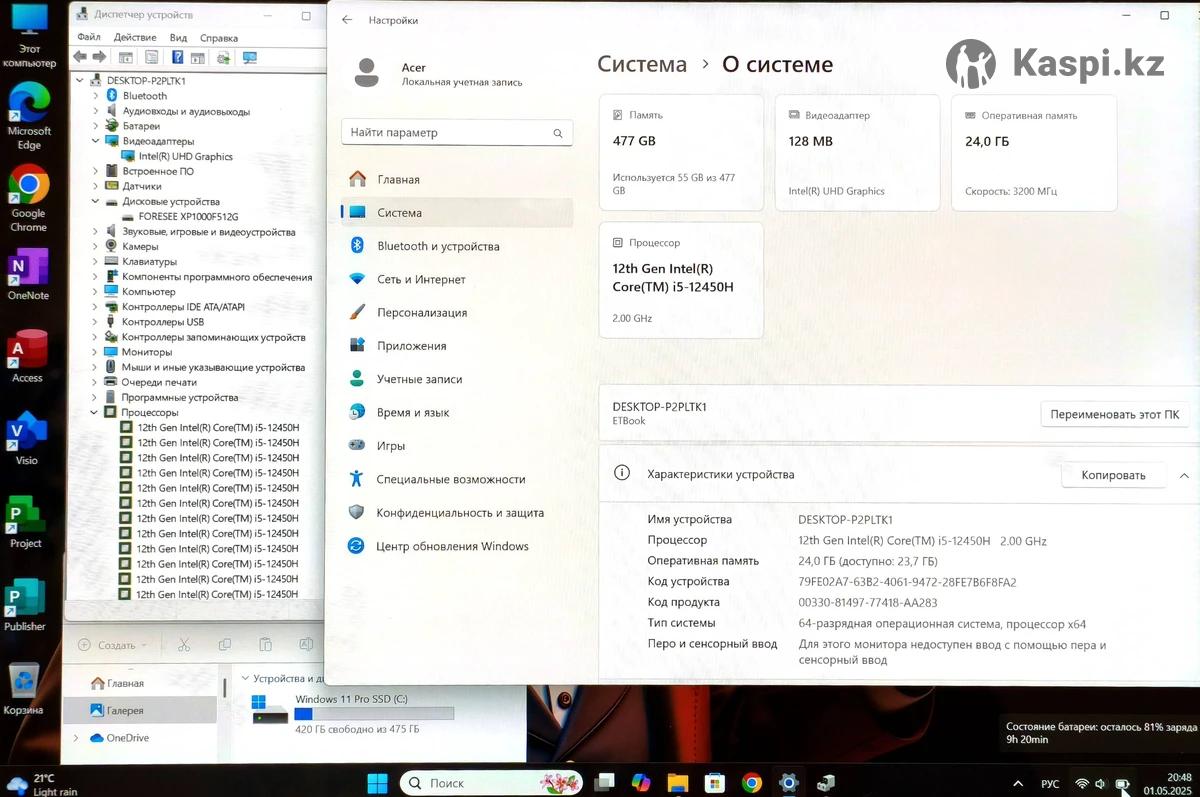Expand the Bluetooth node in Device Manager
Image resolution: width=1200 pixels, height=797 pixels.
click(96, 96)
